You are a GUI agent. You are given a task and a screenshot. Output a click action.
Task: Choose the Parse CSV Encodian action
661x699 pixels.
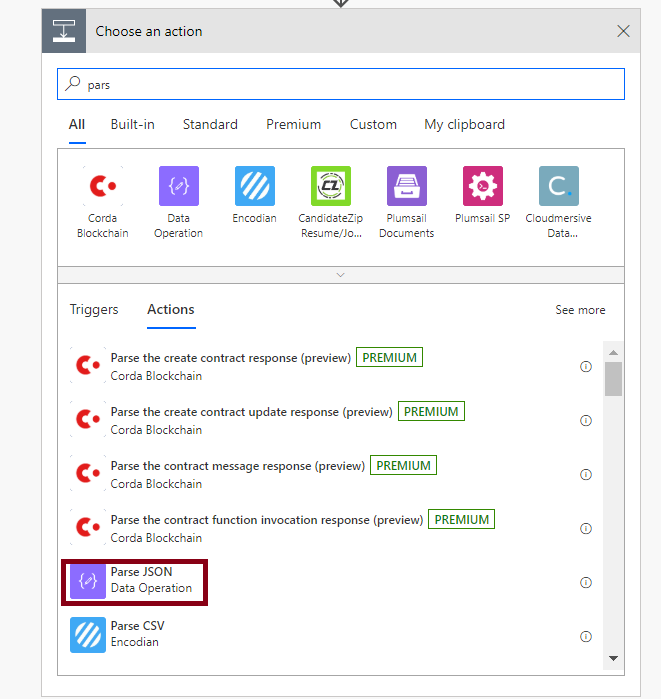(x=137, y=634)
